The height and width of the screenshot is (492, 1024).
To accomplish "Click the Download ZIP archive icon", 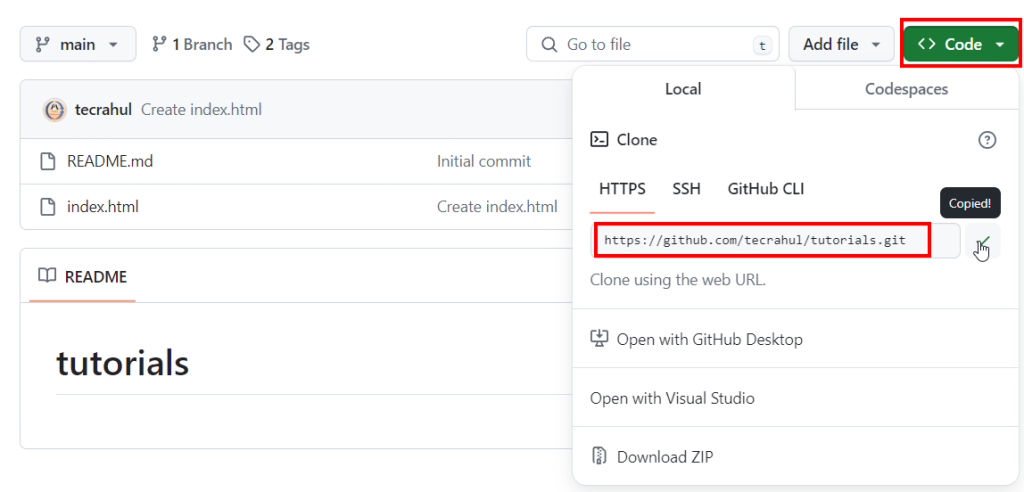I will (x=600, y=457).
